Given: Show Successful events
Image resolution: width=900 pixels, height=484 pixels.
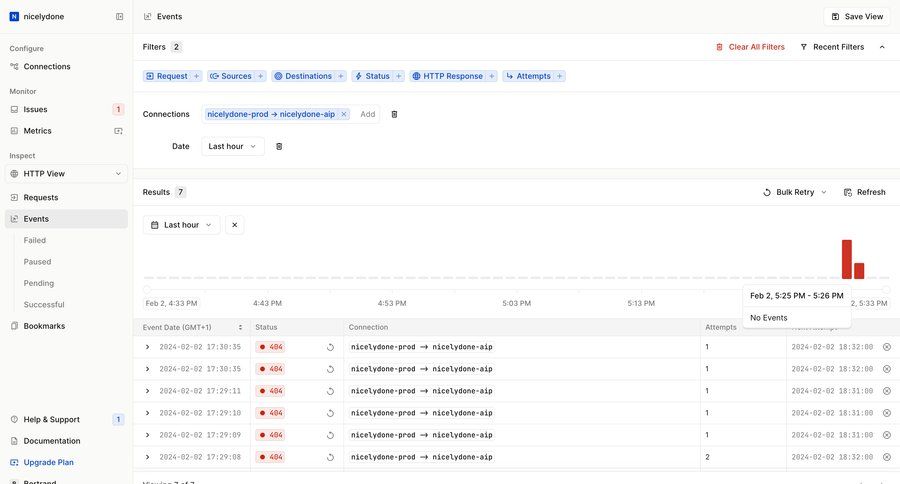Looking at the screenshot, I should 44,305.
